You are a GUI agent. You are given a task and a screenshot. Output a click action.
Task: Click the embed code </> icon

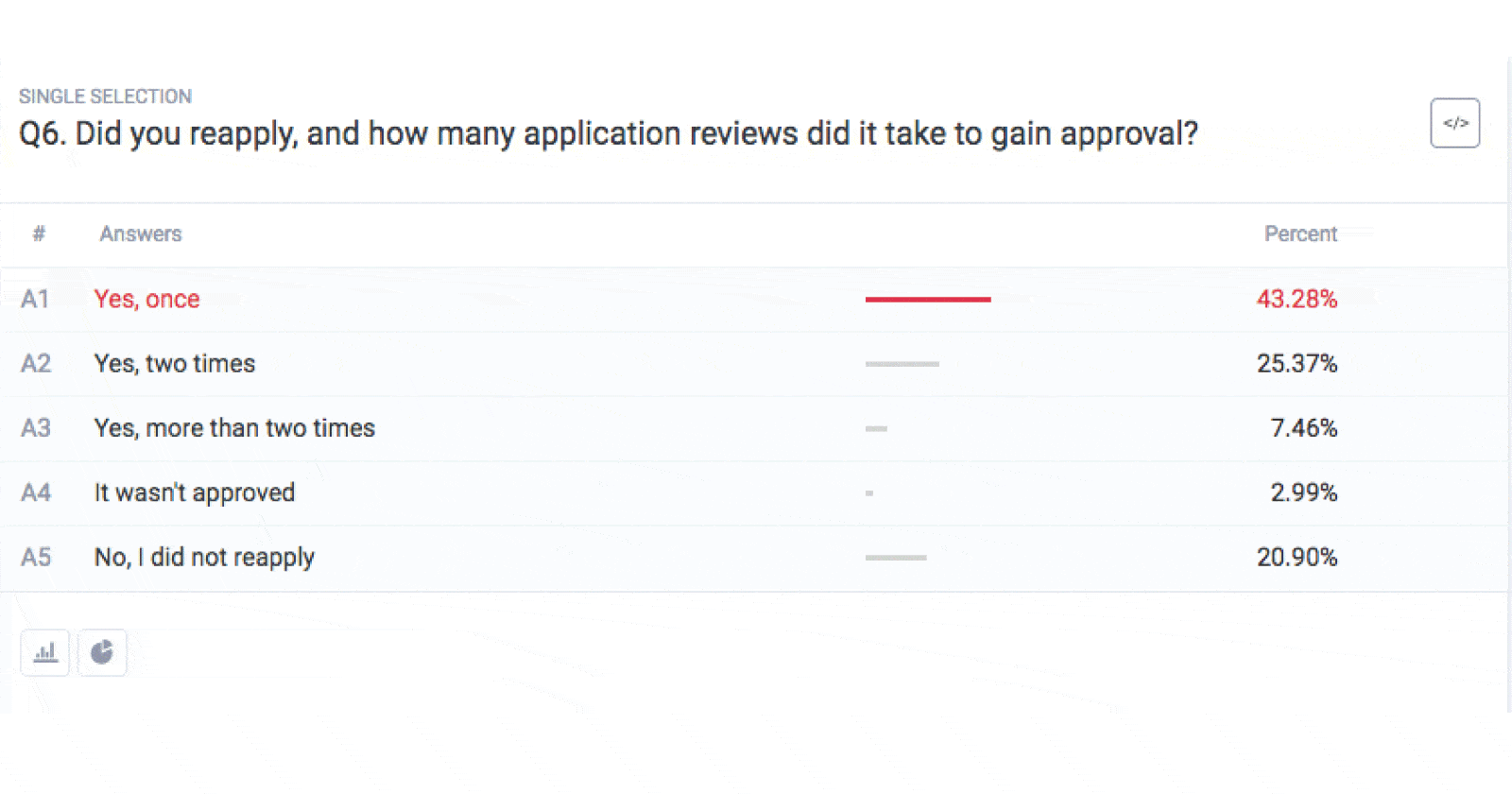(x=1455, y=123)
